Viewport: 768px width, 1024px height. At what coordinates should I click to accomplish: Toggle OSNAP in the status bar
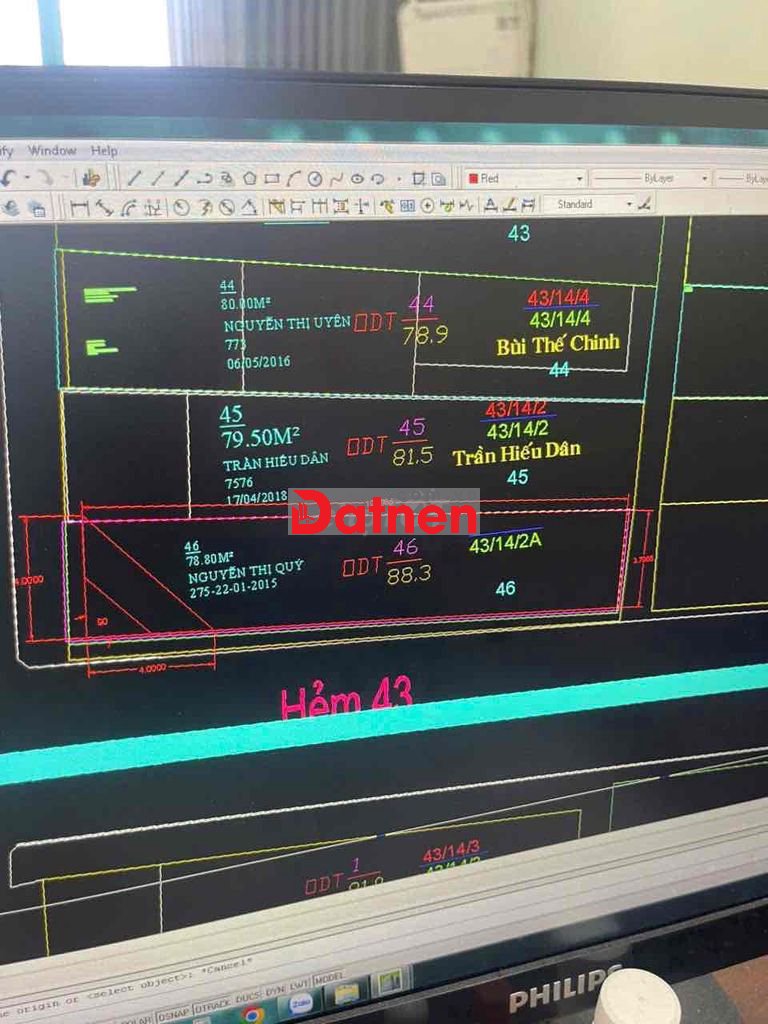click(172, 1012)
